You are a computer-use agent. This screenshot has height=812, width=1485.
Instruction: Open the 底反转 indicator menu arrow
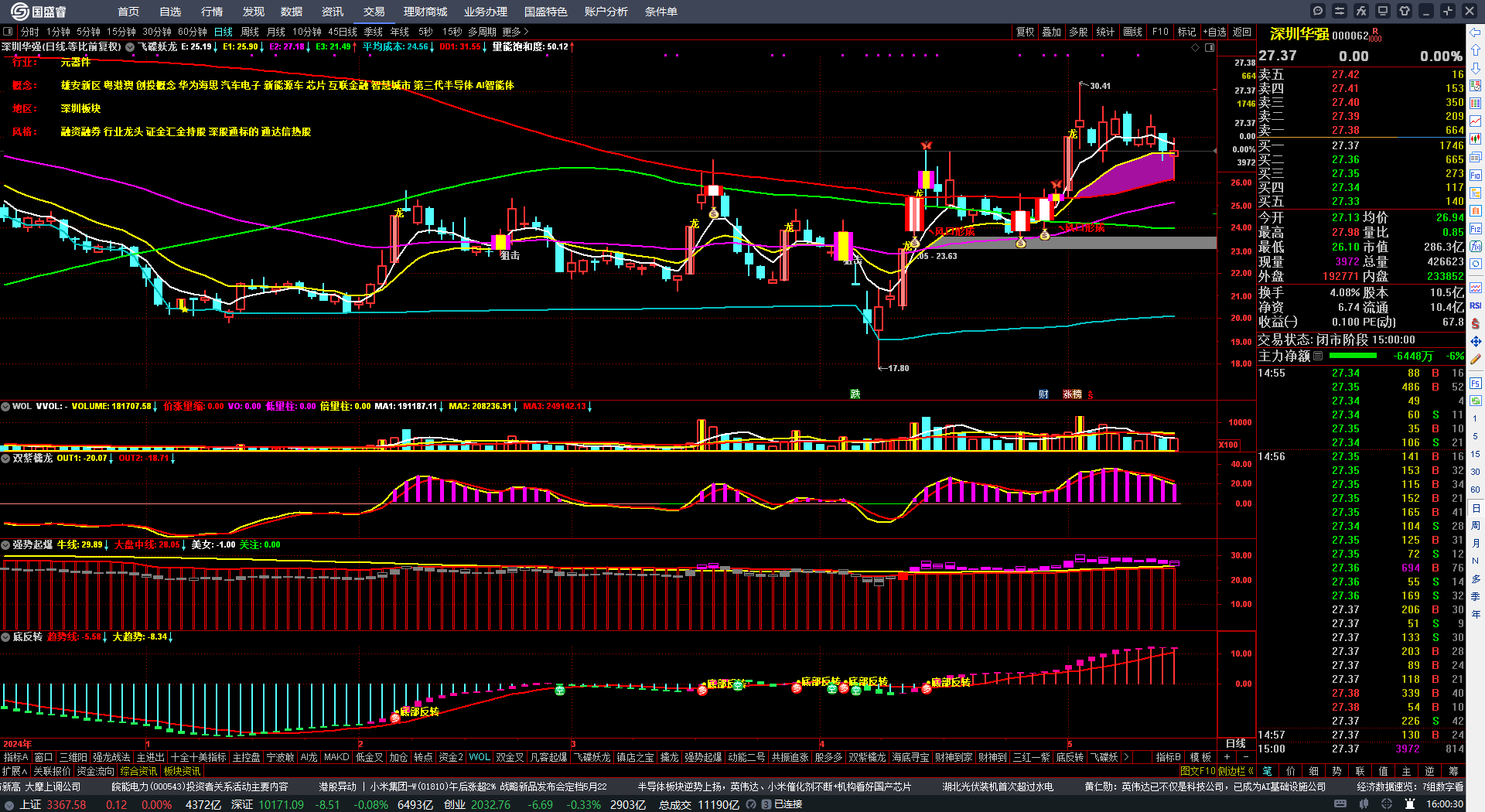click(x=5, y=636)
